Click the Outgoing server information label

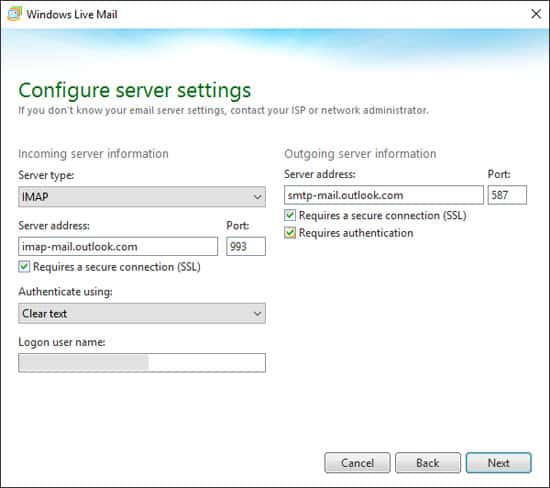pos(360,154)
